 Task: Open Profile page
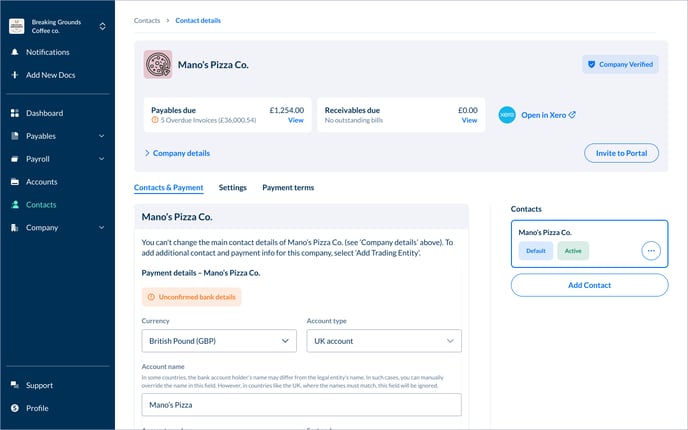(x=37, y=408)
